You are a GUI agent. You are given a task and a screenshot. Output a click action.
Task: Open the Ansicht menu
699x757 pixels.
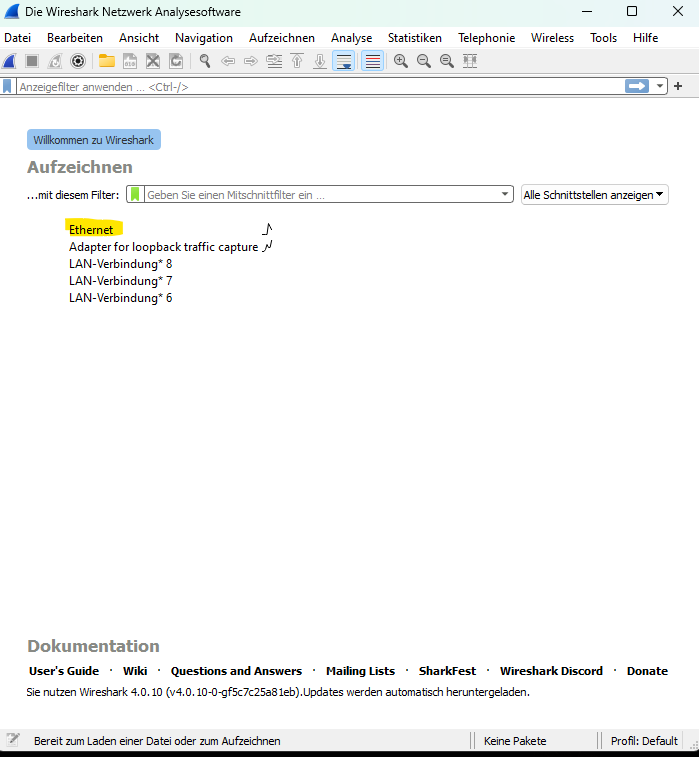pos(139,38)
